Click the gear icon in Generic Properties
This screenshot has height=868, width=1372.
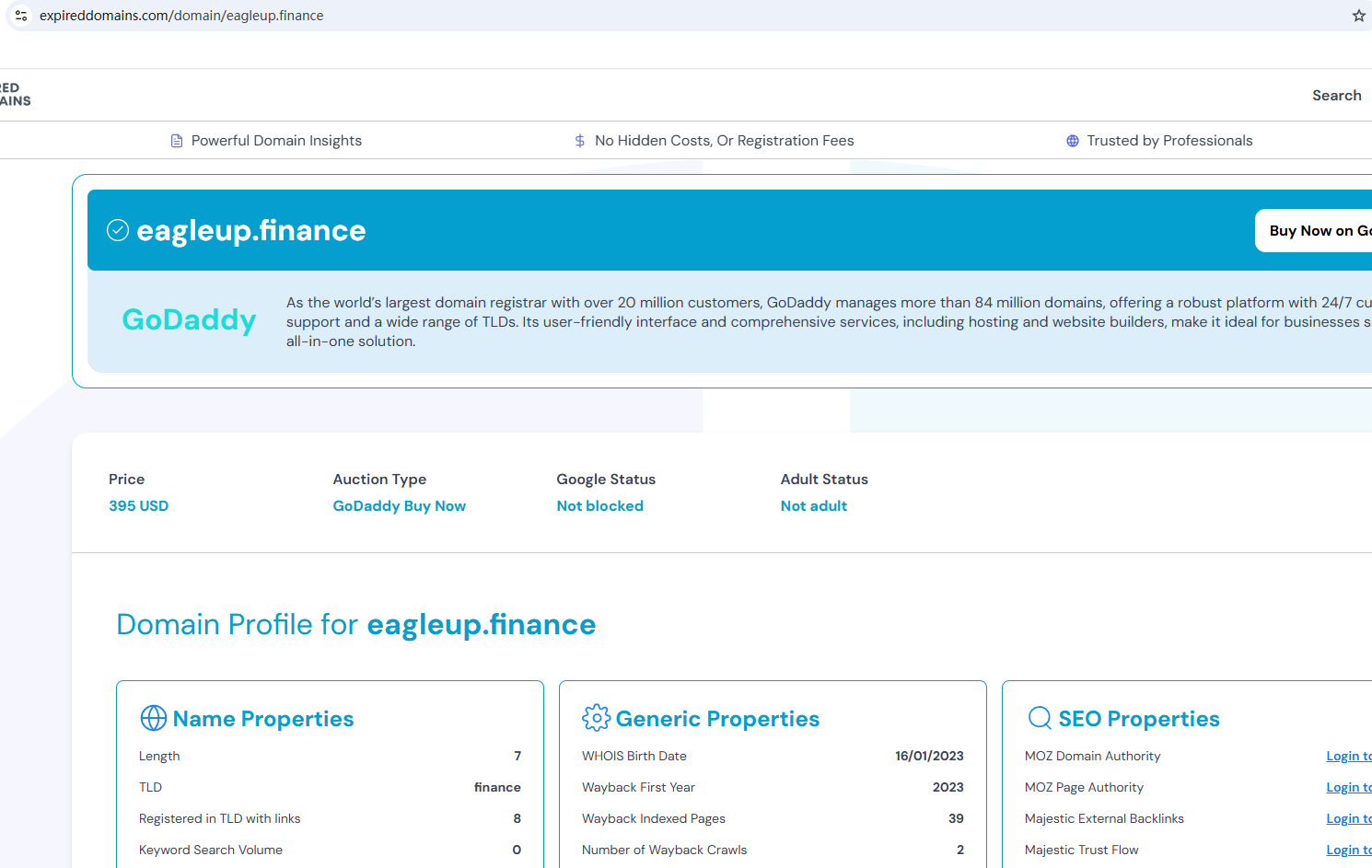[596, 718]
